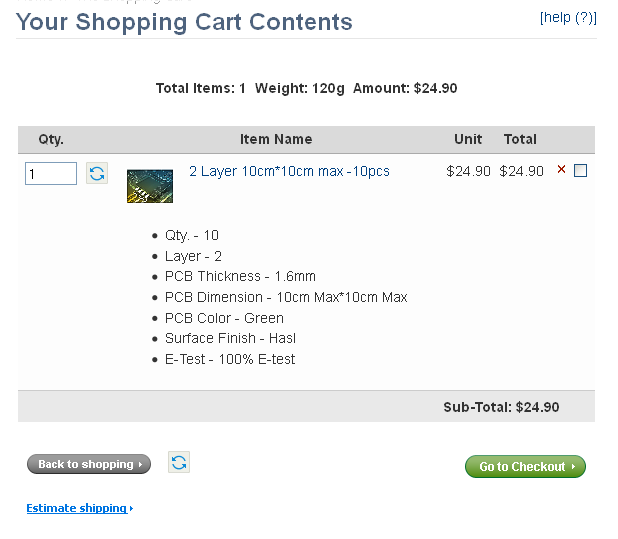The width and height of the screenshot is (618, 539).
Task: Click the update cart icon beside Back to shopping
Action: click(179, 462)
